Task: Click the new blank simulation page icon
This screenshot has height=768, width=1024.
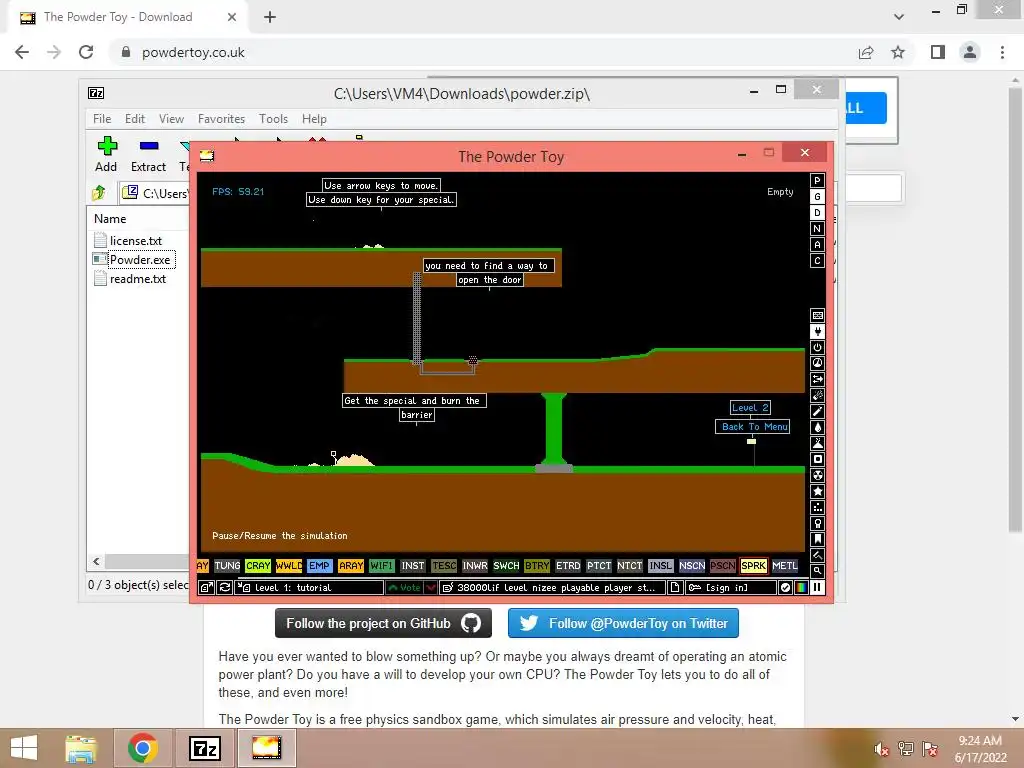Action: tap(675, 587)
